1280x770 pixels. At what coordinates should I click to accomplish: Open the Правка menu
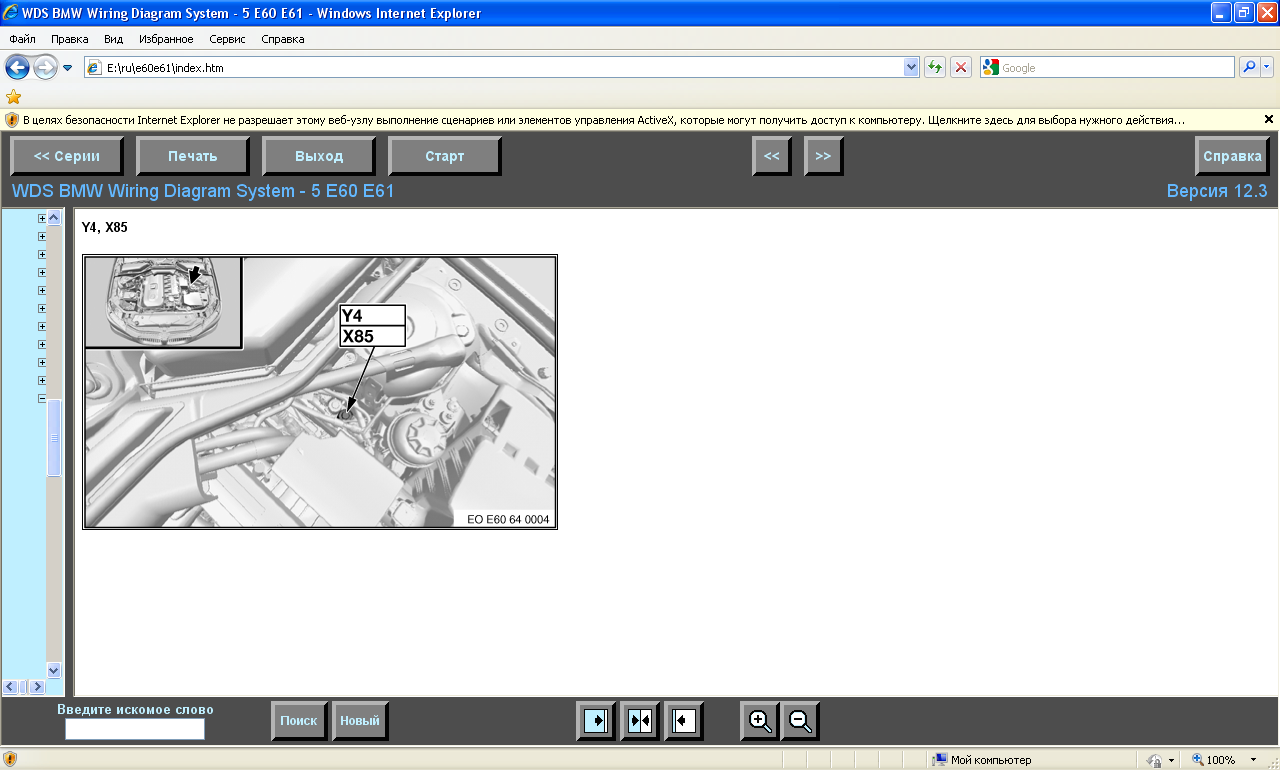(x=70, y=39)
